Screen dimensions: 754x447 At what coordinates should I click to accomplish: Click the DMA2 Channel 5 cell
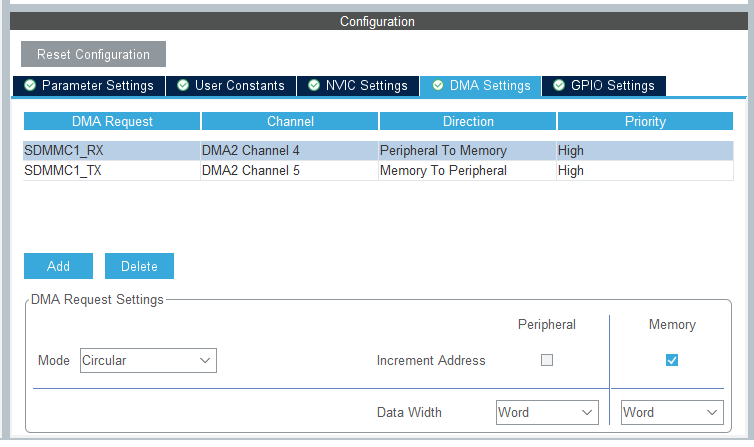pyautogui.click(x=289, y=171)
